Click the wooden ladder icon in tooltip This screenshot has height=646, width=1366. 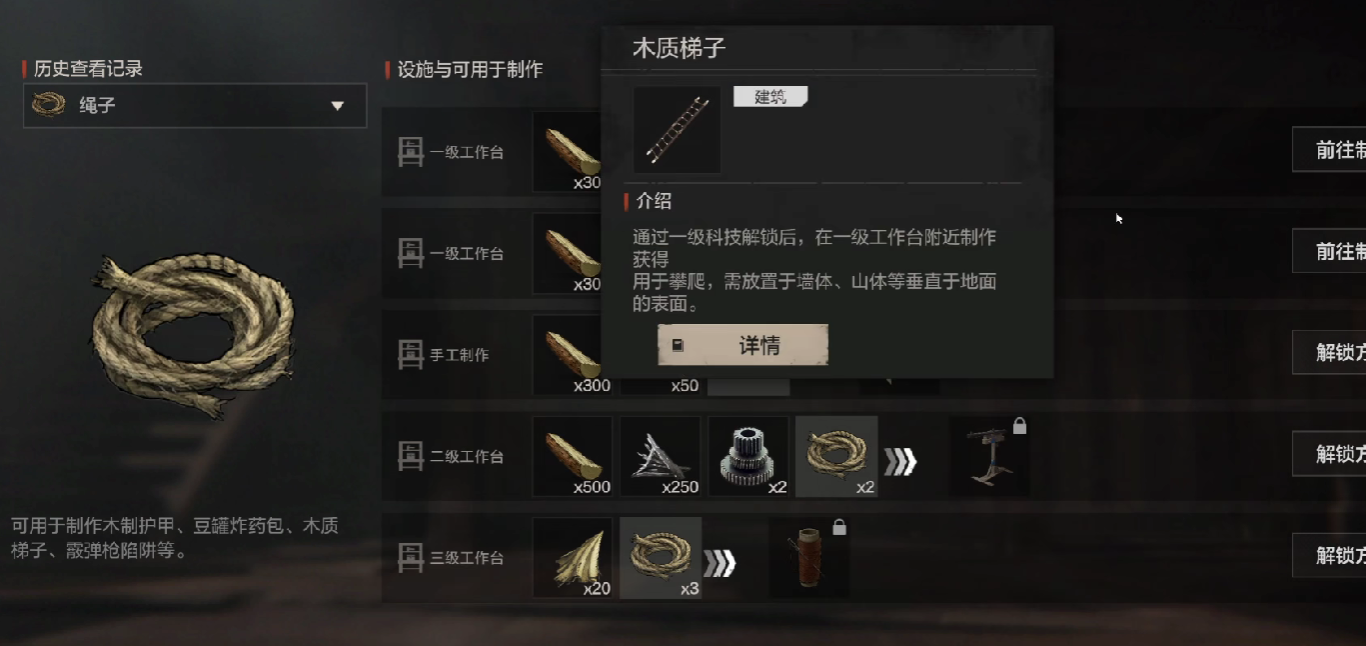pyautogui.click(x=677, y=130)
